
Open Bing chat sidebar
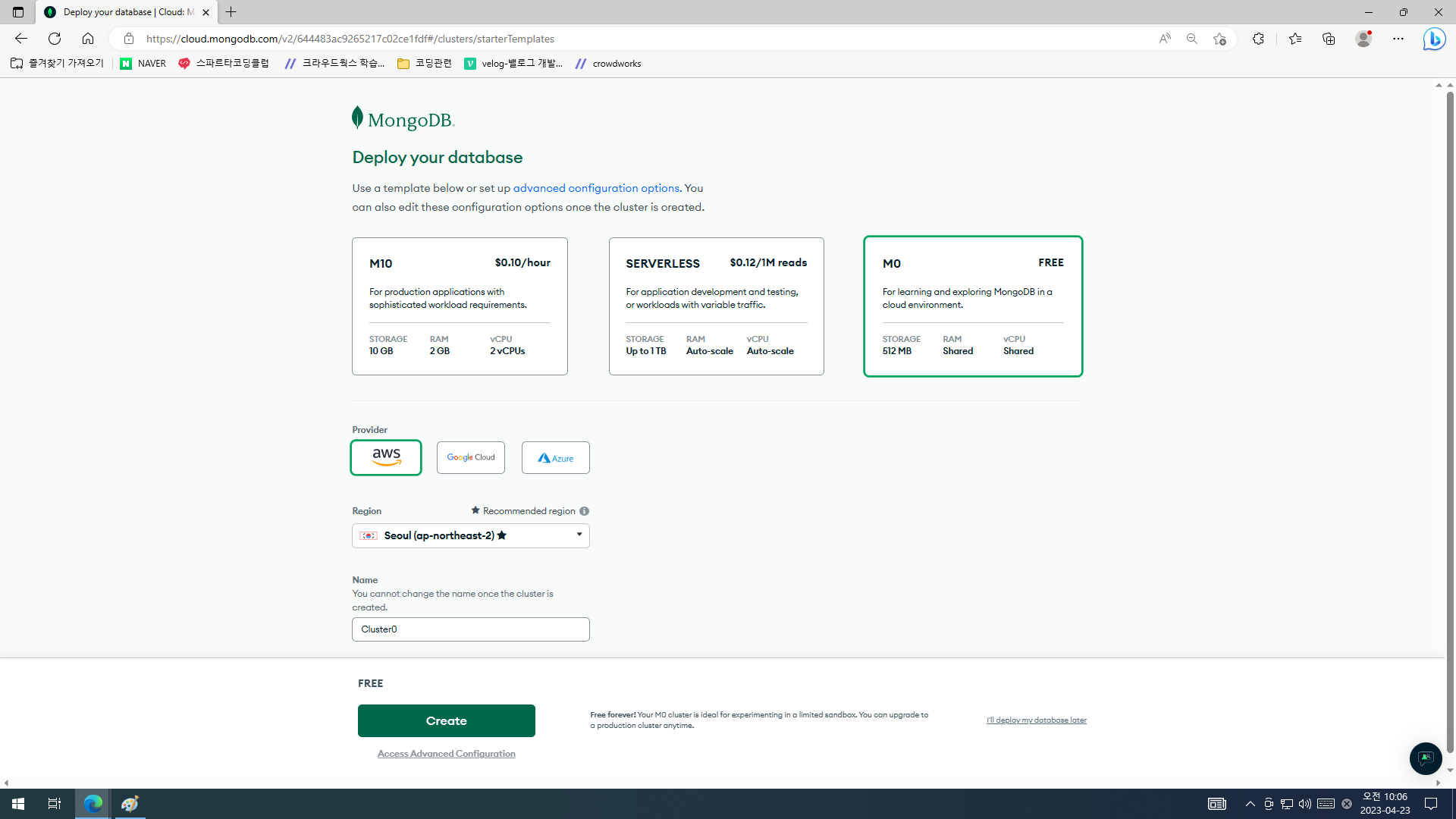pos(1434,39)
